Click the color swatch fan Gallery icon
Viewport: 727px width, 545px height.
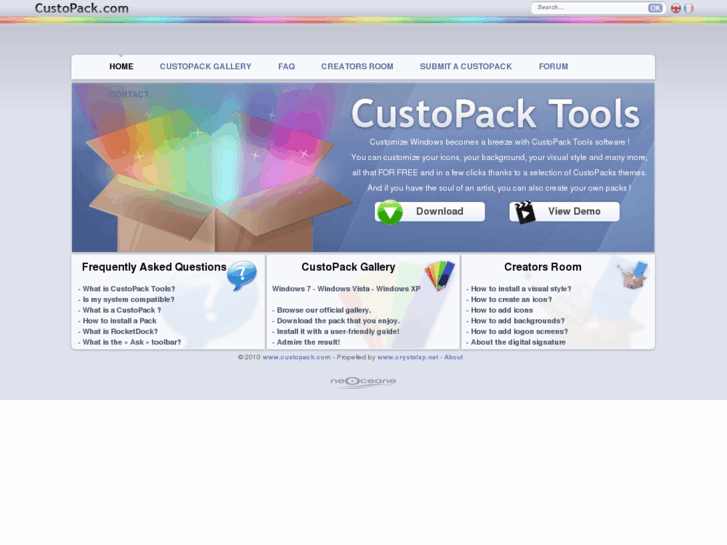click(x=440, y=276)
